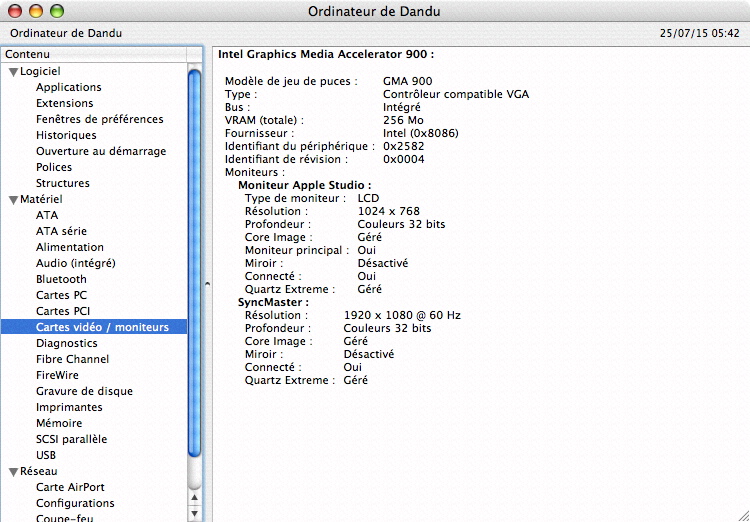The height and width of the screenshot is (522, 750).
Task: Open the Mémoire entry
Action: pos(59,423)
